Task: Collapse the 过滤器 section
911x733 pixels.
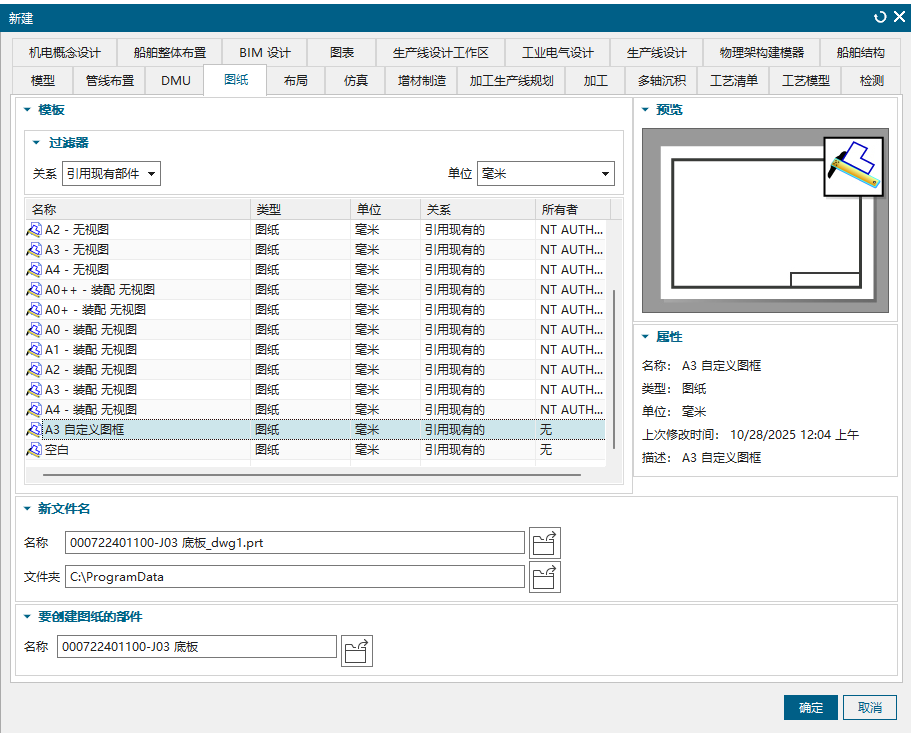Action: 36,142
